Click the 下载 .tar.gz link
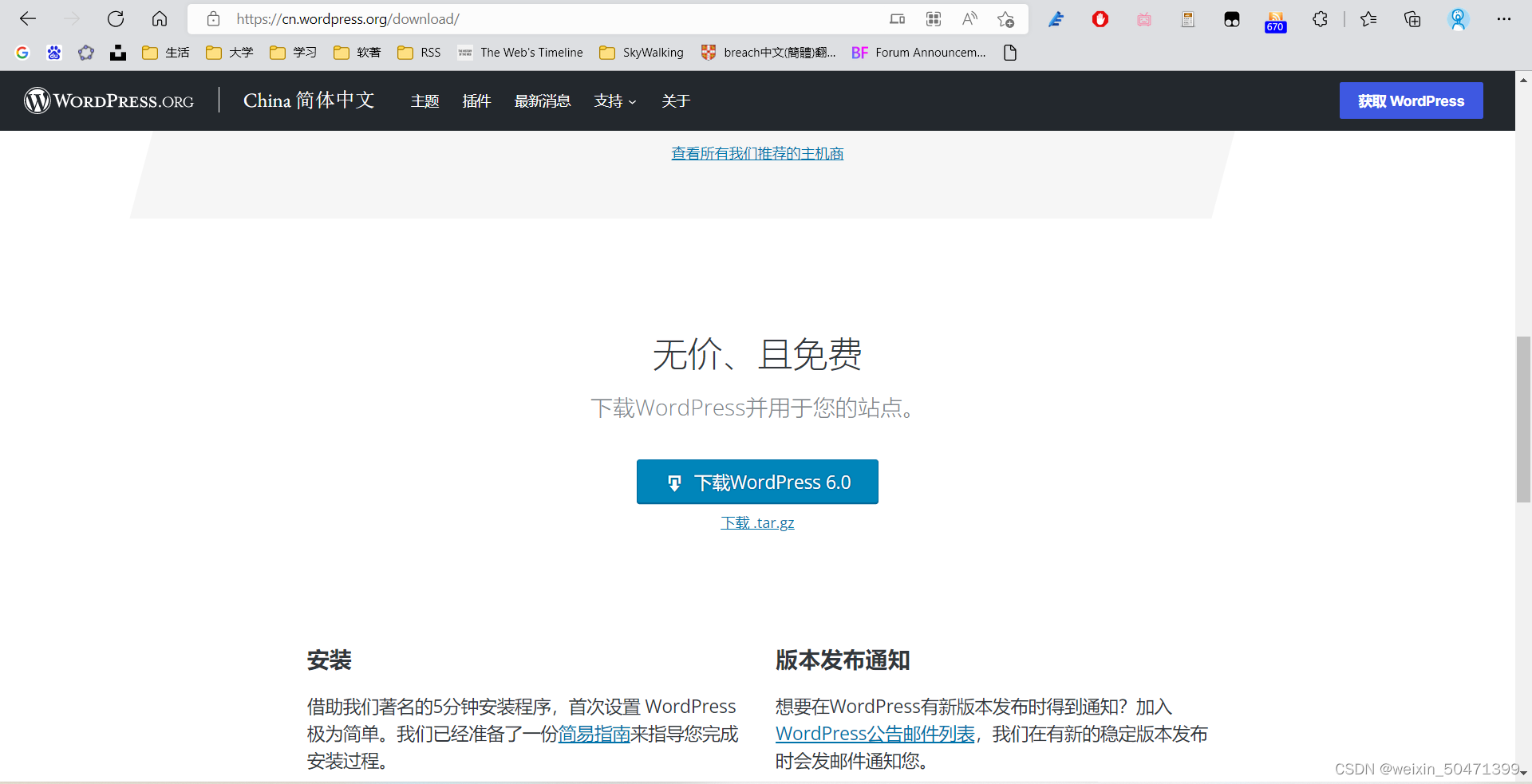Screen dimensions: 1532x784 click(757, 522)
